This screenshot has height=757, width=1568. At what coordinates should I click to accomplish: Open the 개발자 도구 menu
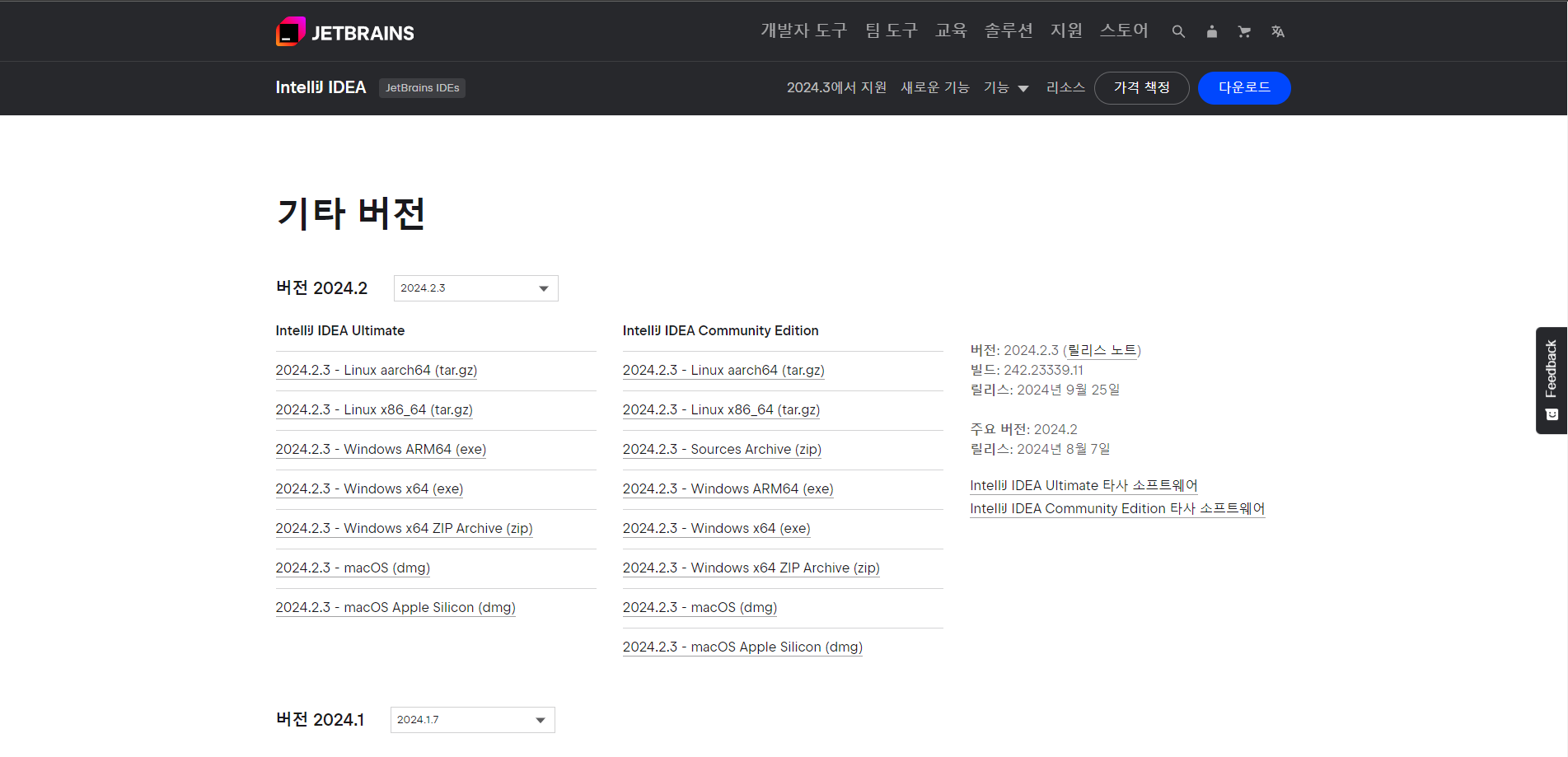coord(803,30)
